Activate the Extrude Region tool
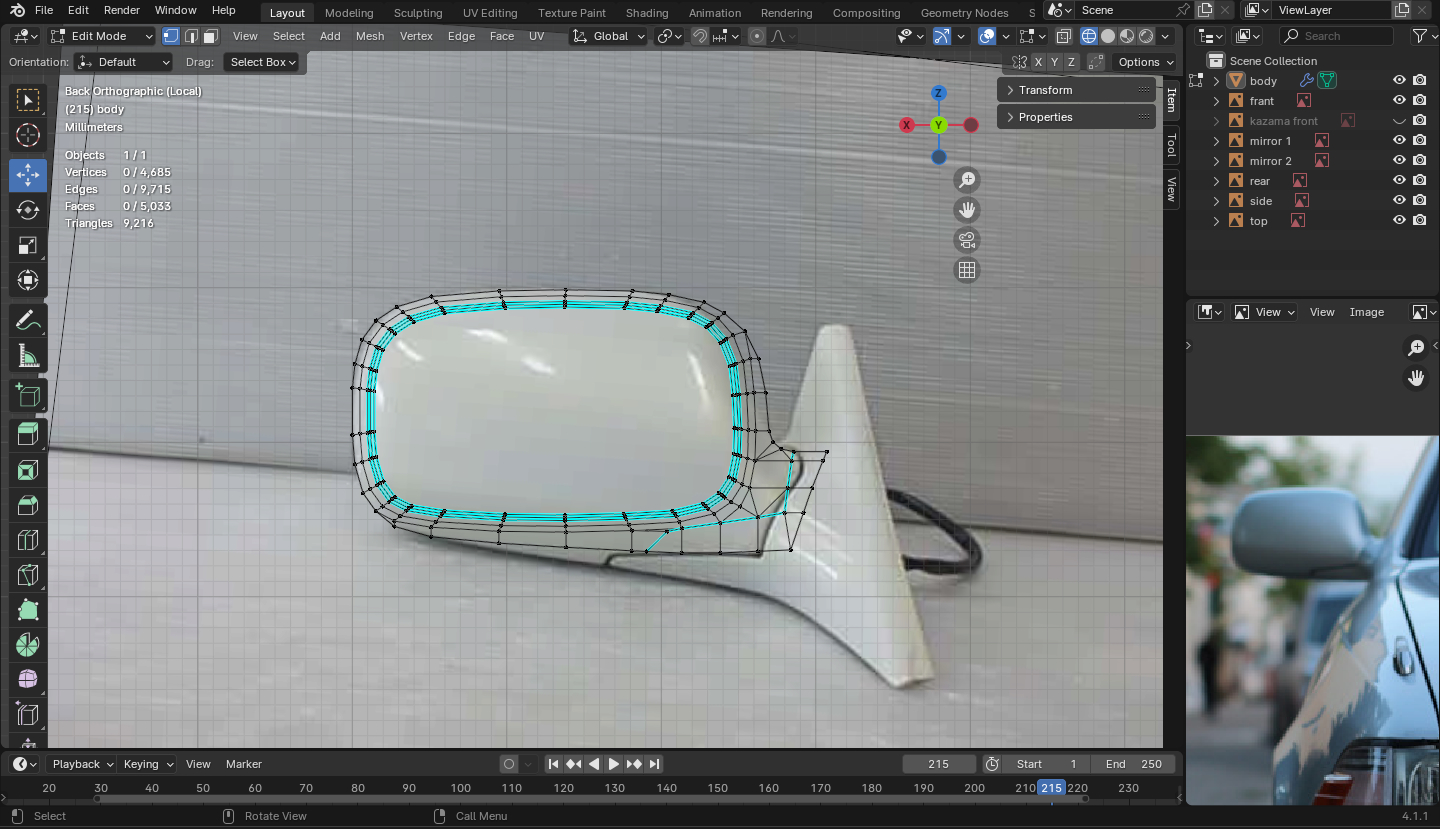The height and width of the screenshot is (829, 1440). [28, 434]
